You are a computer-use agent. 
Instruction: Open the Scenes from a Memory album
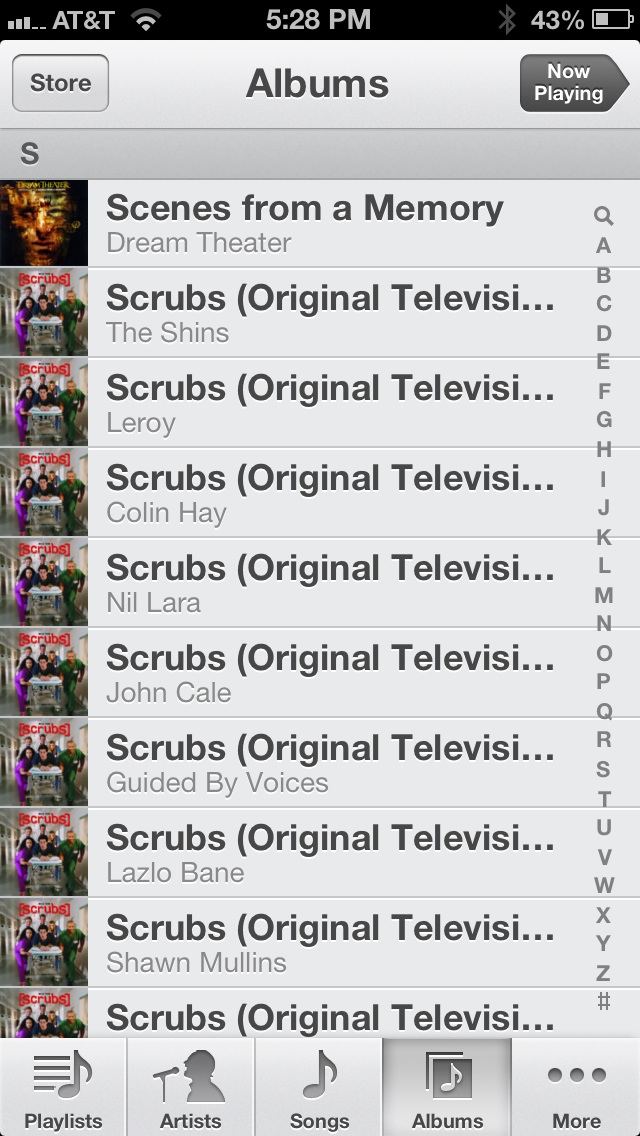pyautogui.click(x=320, y=223)
